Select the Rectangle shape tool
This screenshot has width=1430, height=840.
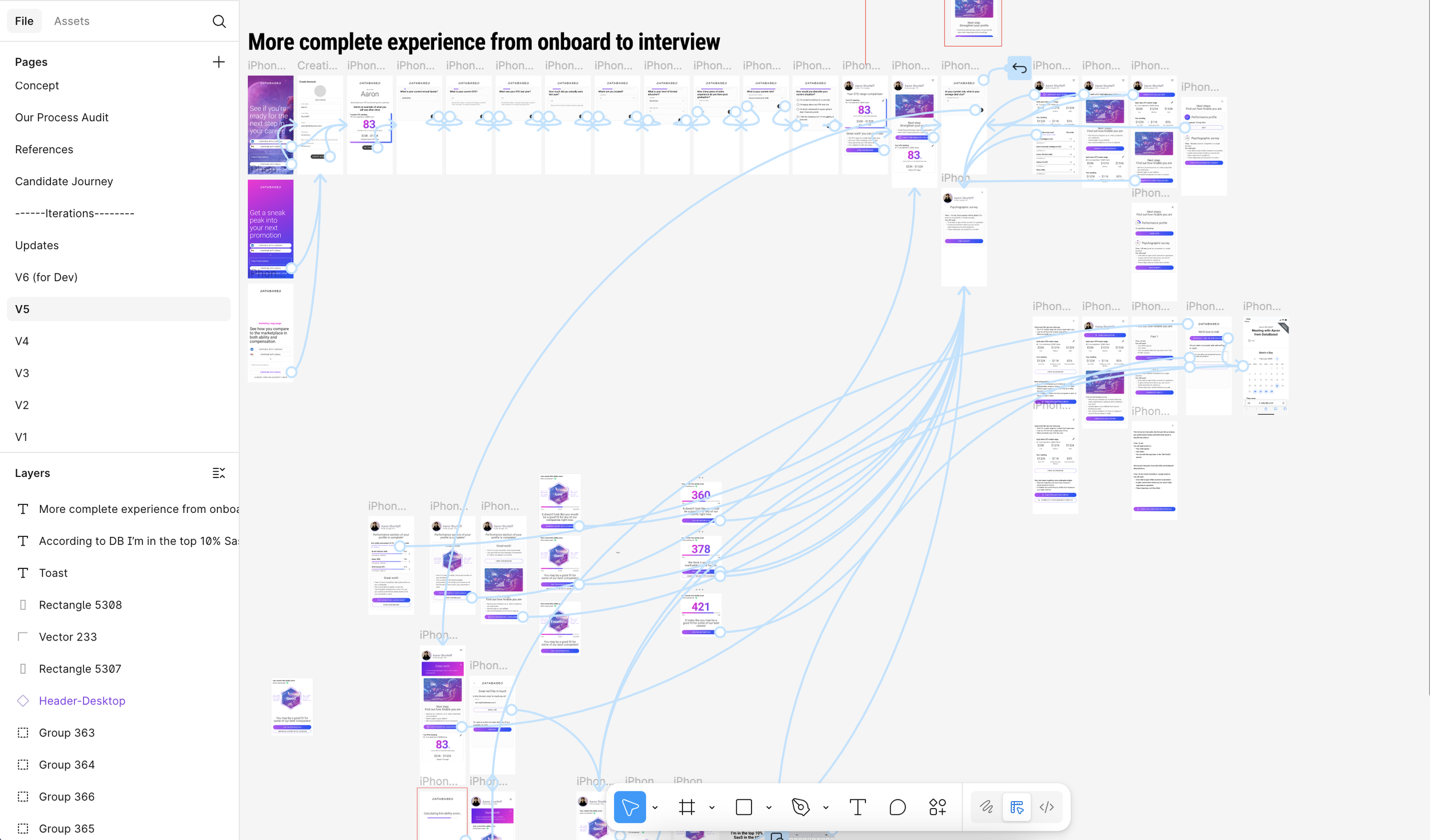[x=744, y=807]
